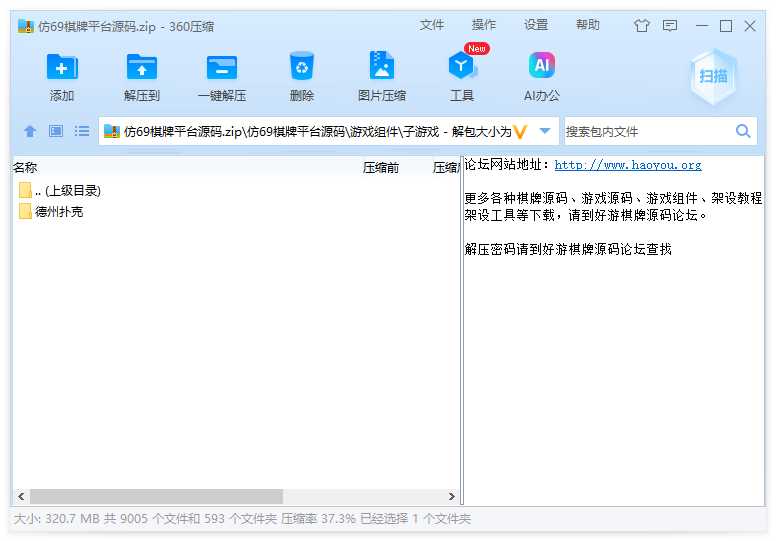Minimize the 360压缩 window
Image resolution: width=776 pixels, height=541 pixels.
pyautogui.click(x=702, y=26)
